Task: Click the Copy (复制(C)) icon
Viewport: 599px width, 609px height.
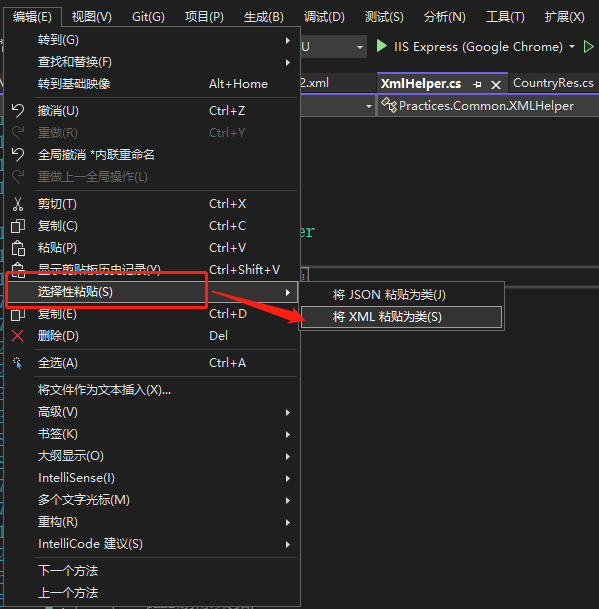Action: click(x=18, y=226)
